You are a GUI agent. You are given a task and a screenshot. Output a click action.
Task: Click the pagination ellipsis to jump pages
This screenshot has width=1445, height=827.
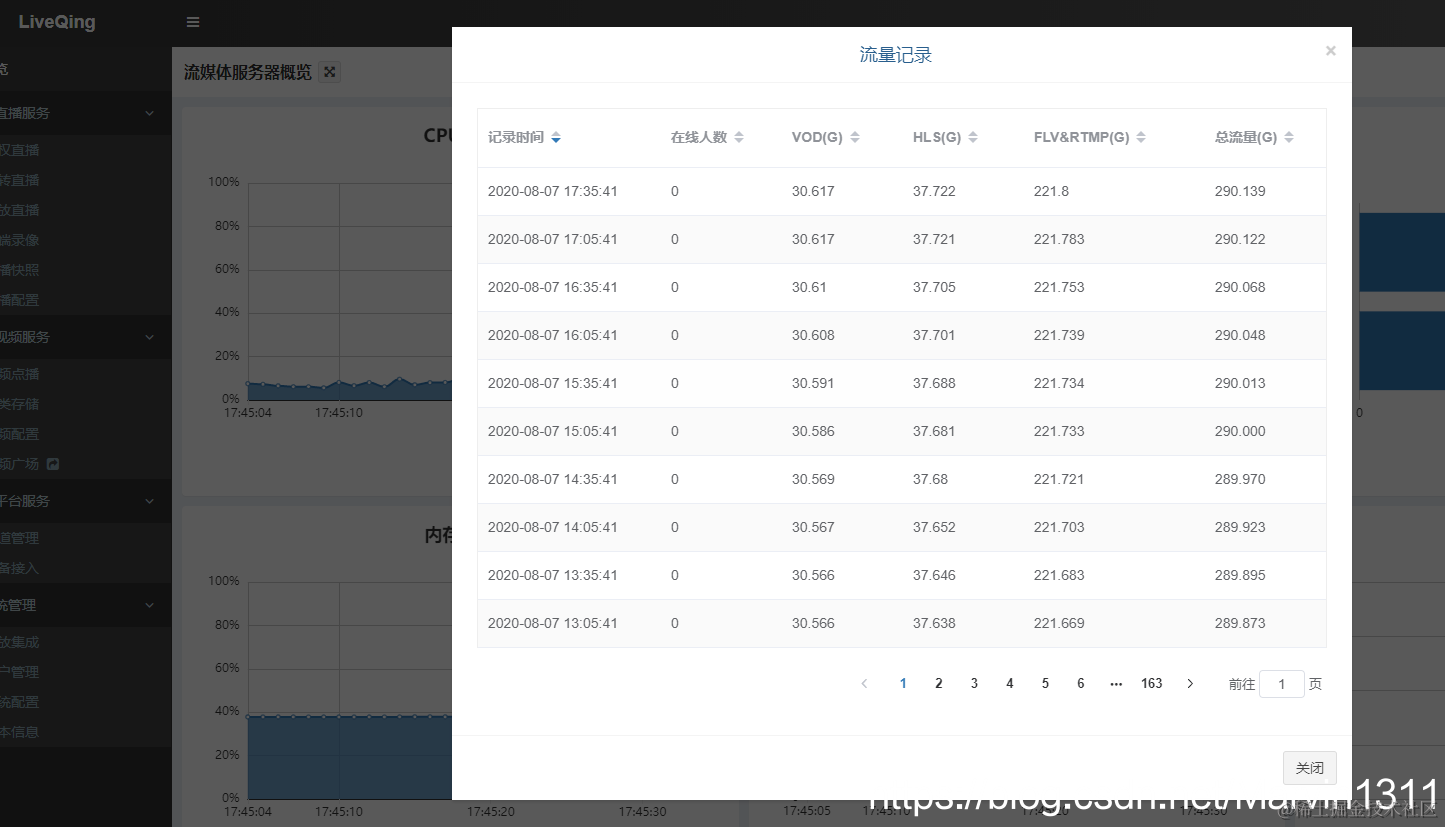click(x=1116, y=684)
